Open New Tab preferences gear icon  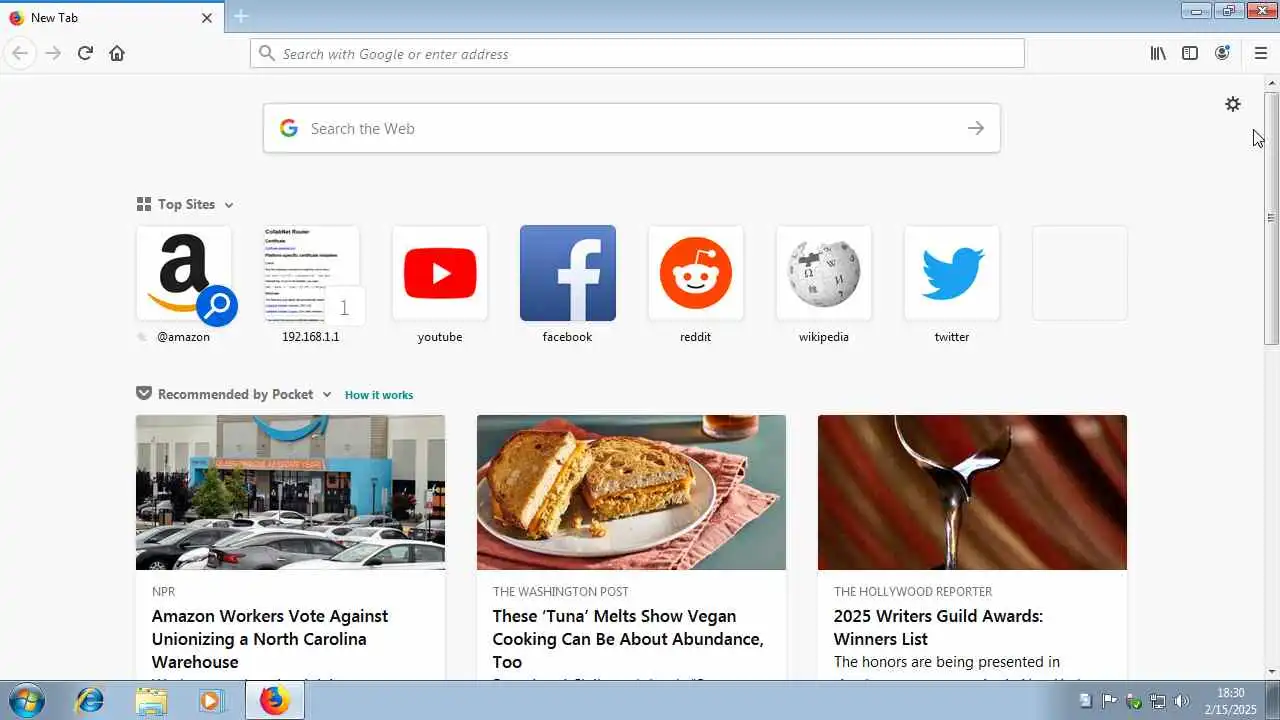click(1233, 104)
